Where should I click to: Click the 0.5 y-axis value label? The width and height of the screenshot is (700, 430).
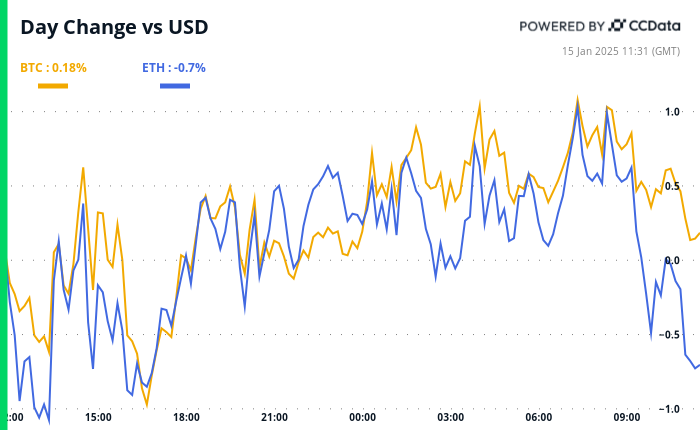(x=672, y=186)
